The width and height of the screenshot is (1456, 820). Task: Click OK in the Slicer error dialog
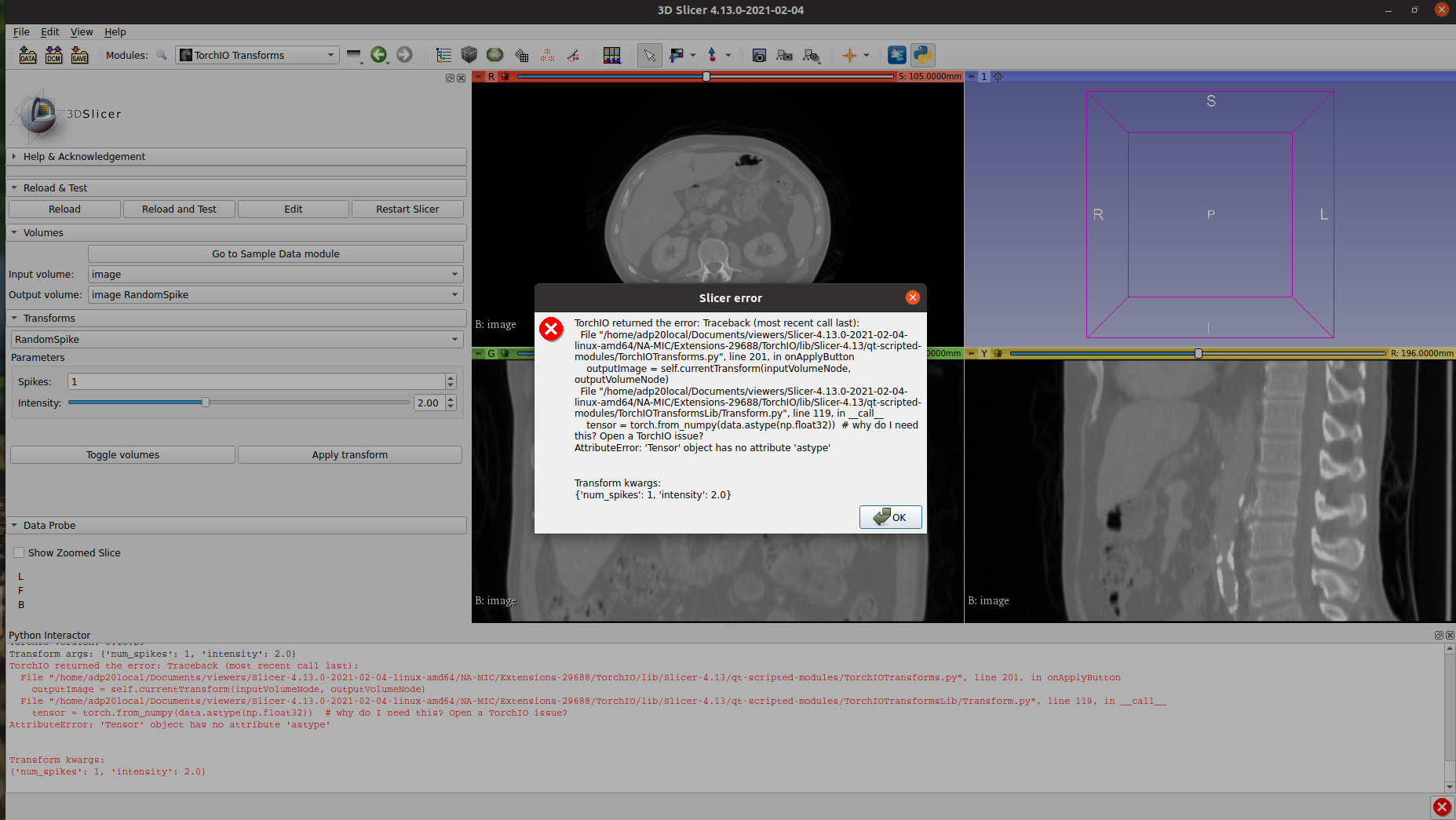click(890, 517)
